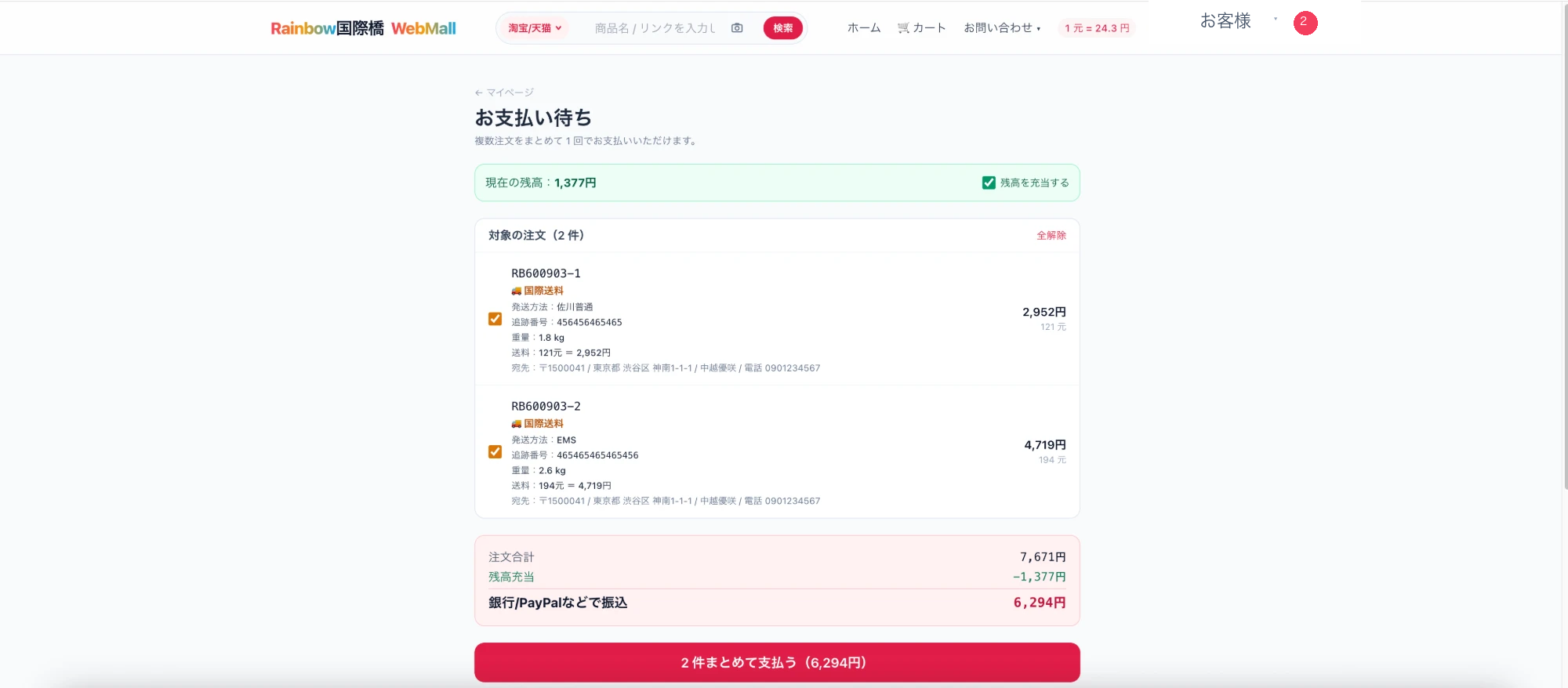Open the カート menu item
Image resolution: width=1568 pixels, height=688 pixels.
pyautogui.click(x=922, y=28)
